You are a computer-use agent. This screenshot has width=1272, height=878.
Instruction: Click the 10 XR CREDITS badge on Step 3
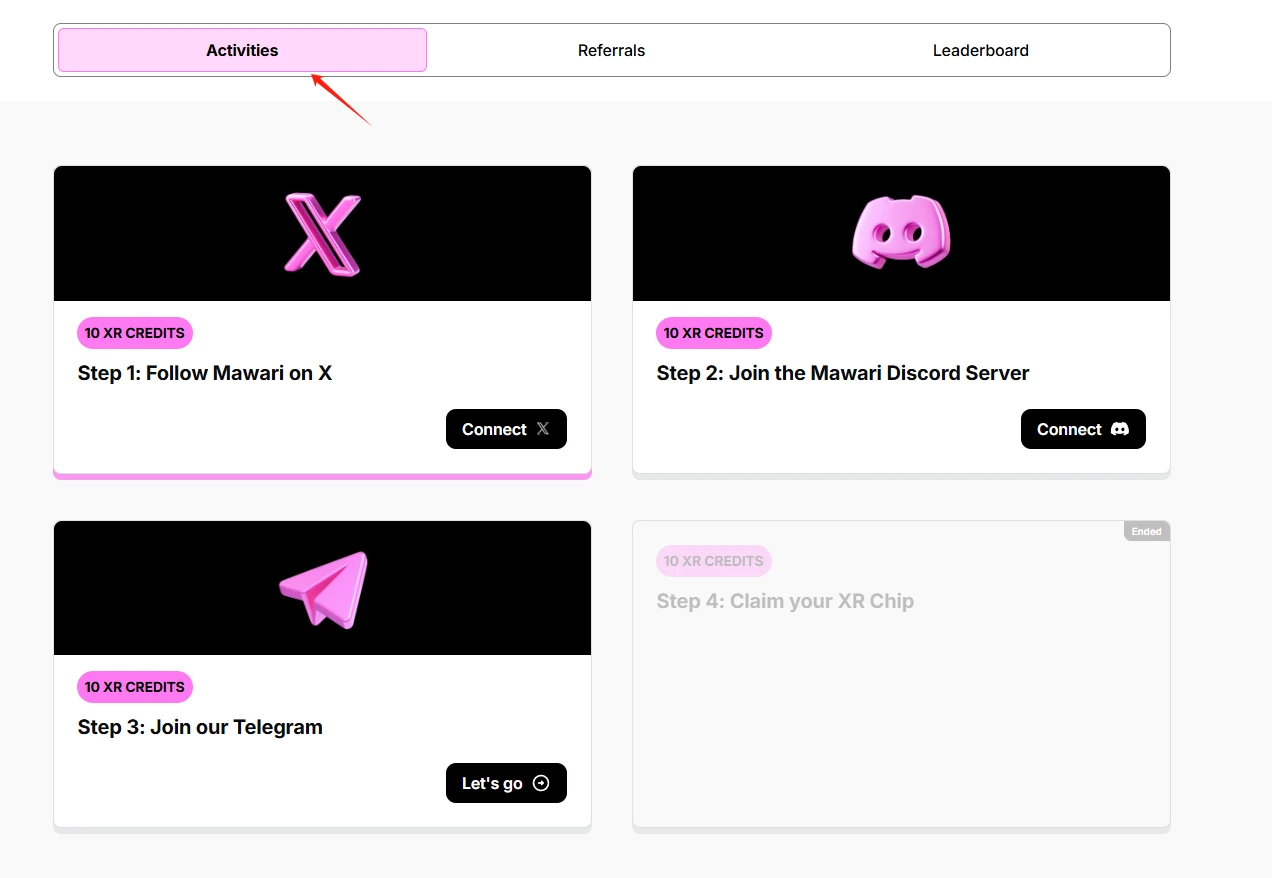134,687
